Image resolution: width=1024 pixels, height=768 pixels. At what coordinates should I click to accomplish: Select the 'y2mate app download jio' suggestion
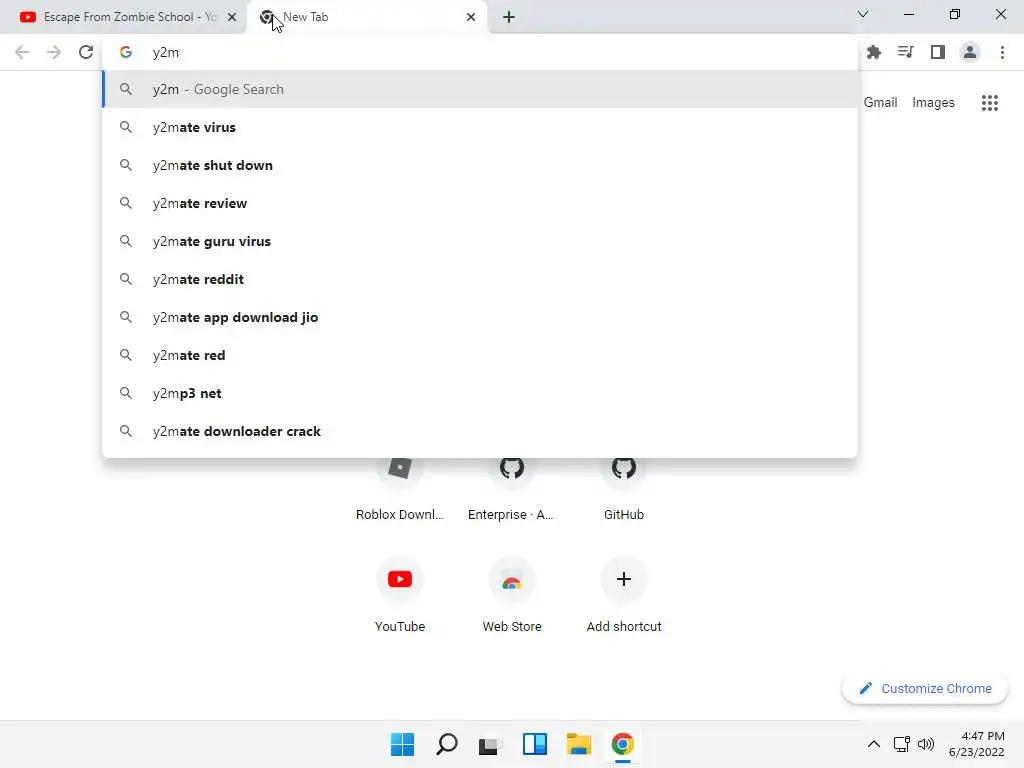click(x=480, y=317)
